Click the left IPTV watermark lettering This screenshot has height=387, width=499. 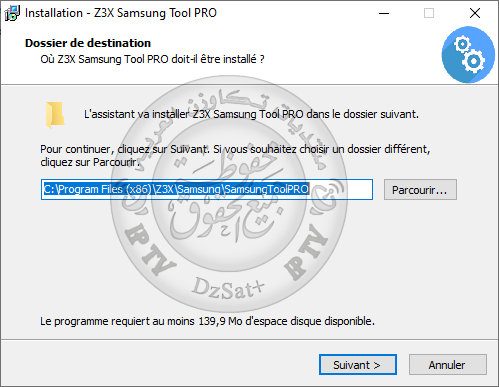(x=149, y=249)
